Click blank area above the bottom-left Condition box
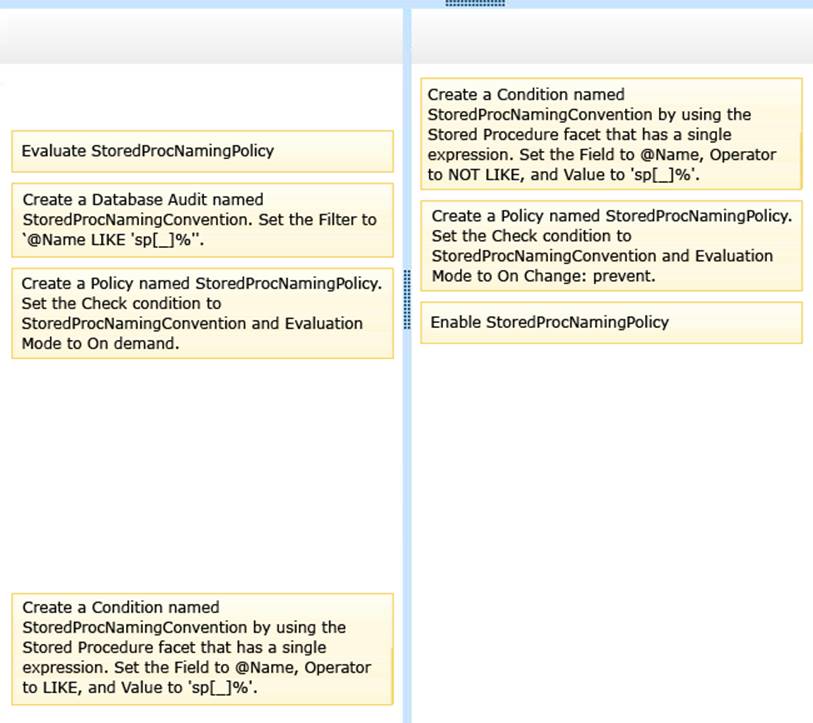 [200, 470]
